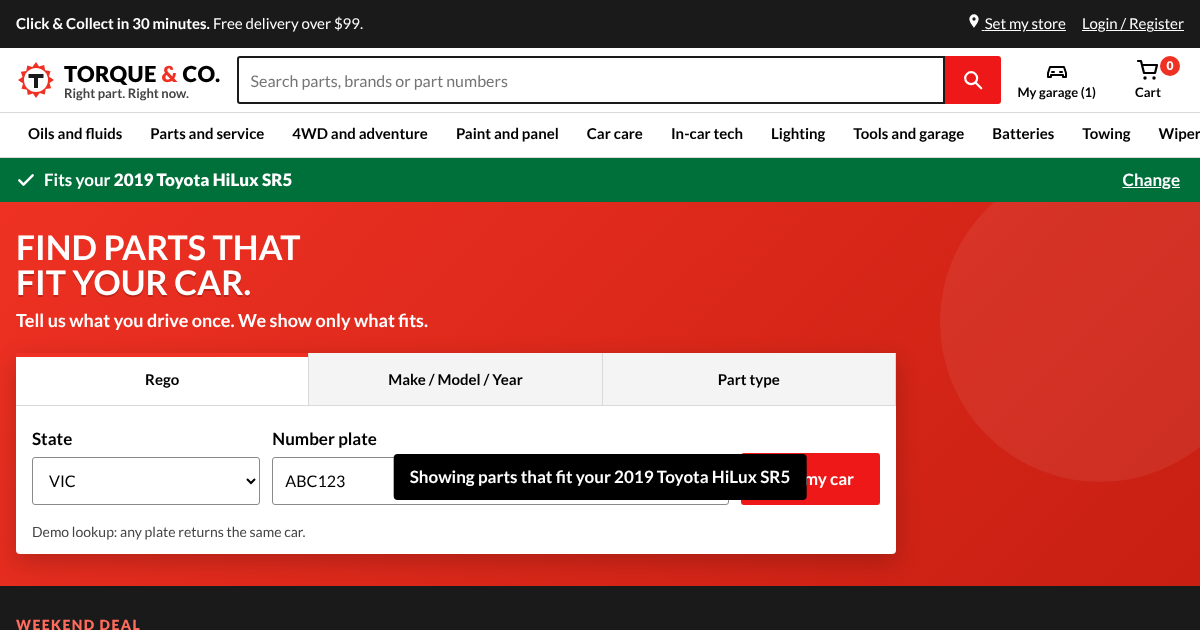Click the Number plate field label
Viewport: 1200px width, 630px height.
click(x=325, y=439)
